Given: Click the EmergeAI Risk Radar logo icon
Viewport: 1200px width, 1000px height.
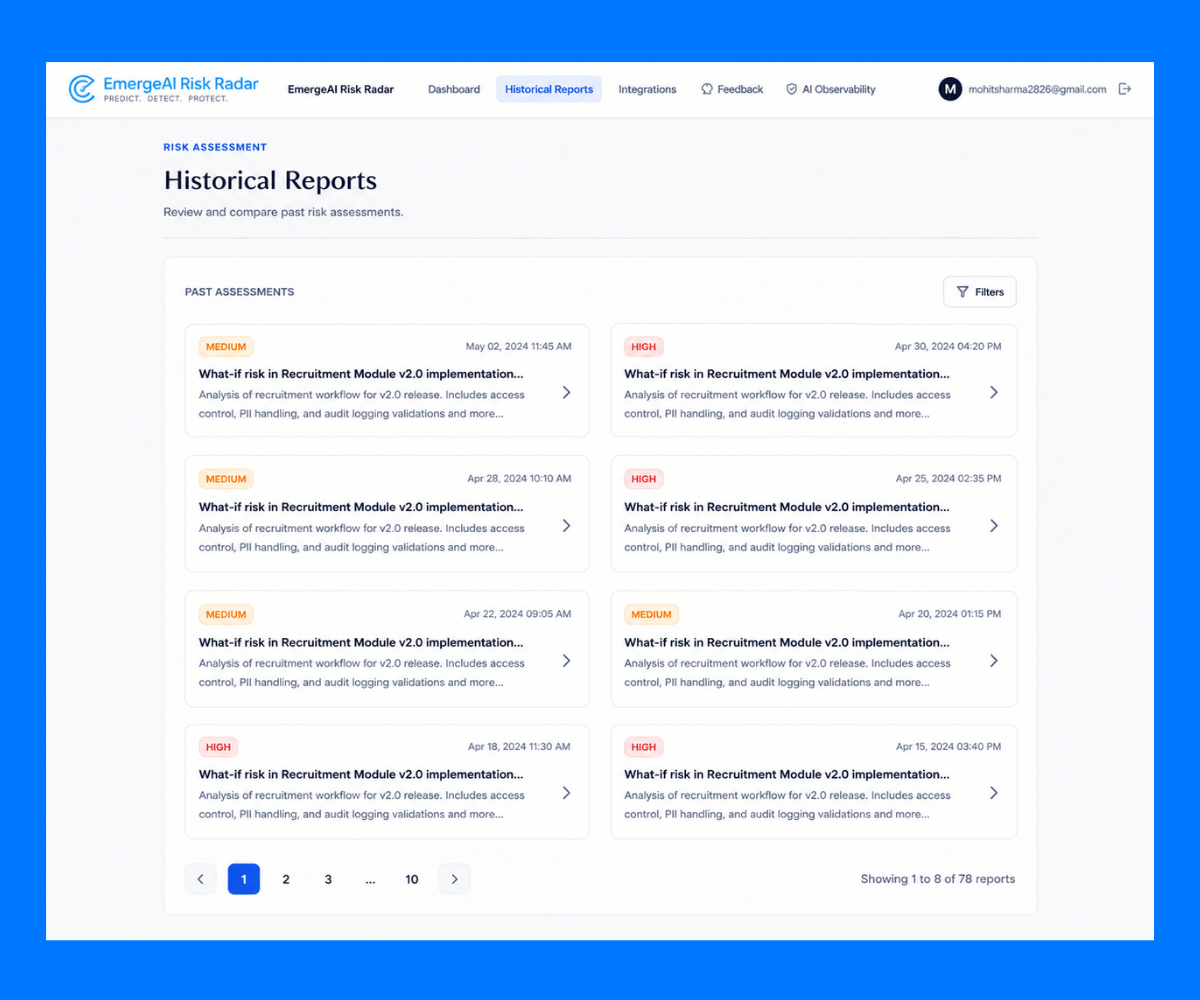Looking at the screenshot, I should click(x=82, y=89).
